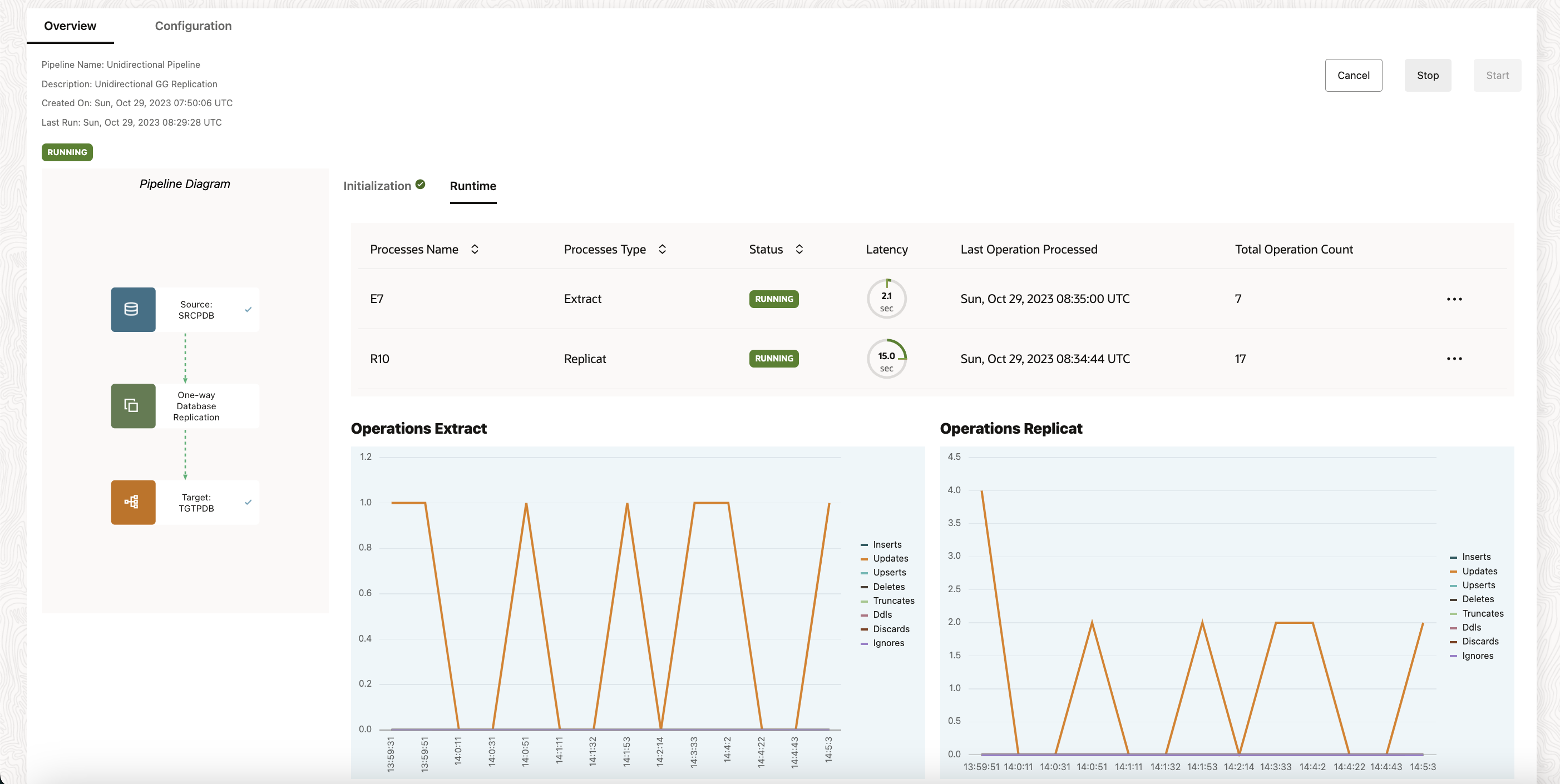The height and width of the screenshot is (784, 1560).
Task: Click the Target TGTPDB orange icon
Action: 132,502
